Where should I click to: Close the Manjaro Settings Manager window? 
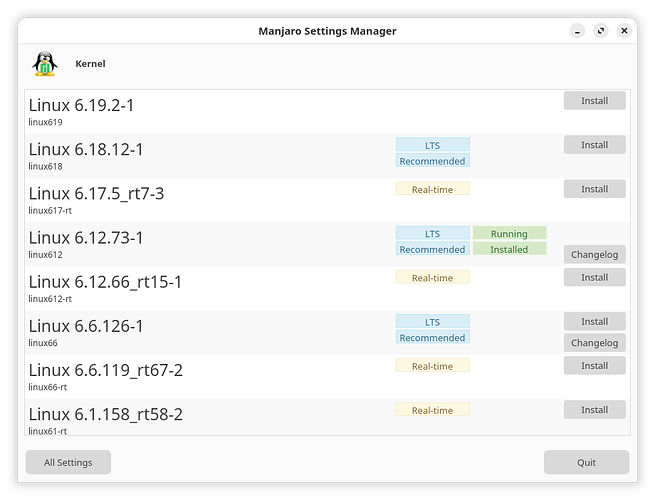click(624, 31)
